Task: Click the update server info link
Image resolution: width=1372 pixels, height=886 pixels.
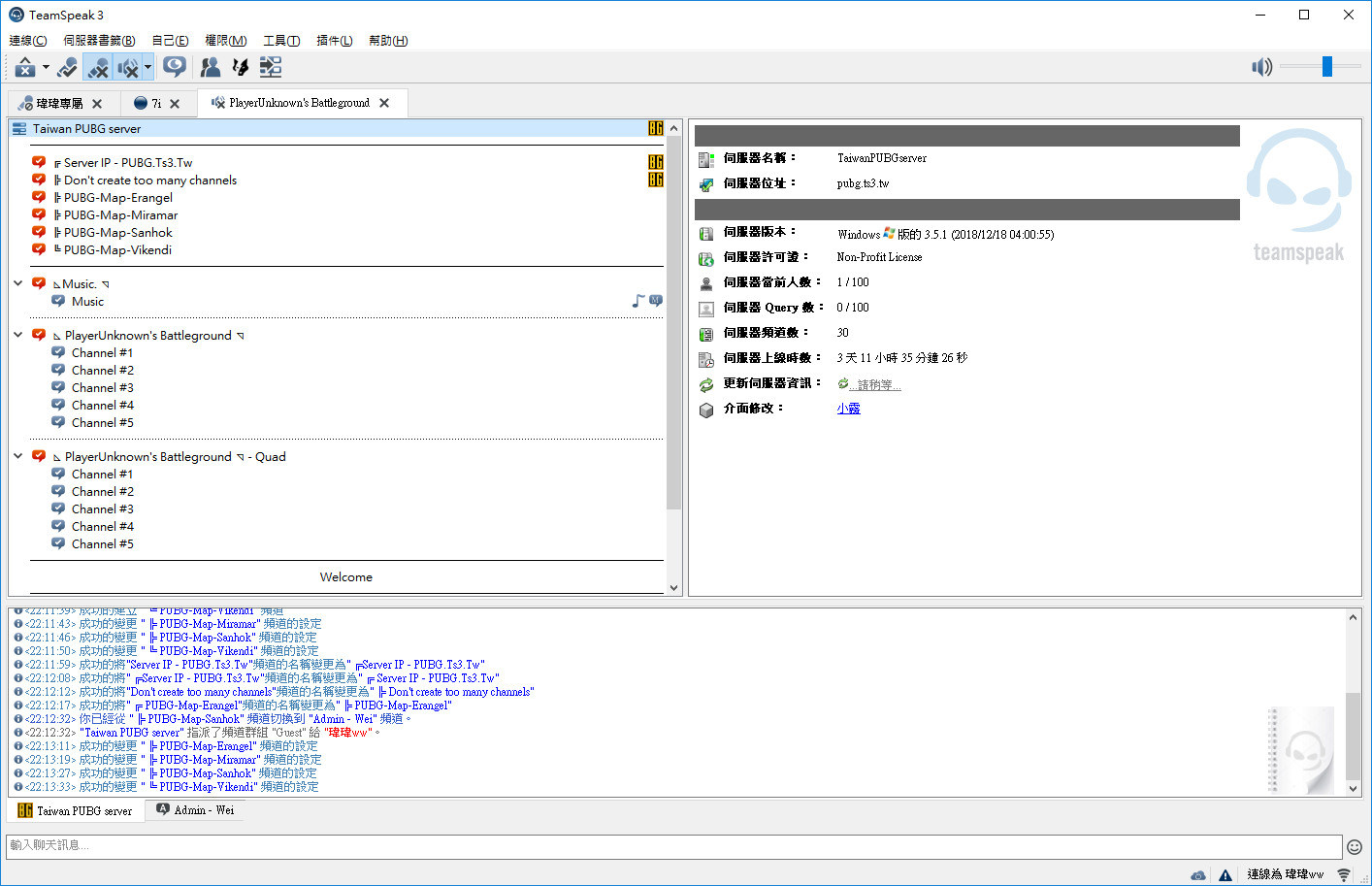Action: [874, 383]
